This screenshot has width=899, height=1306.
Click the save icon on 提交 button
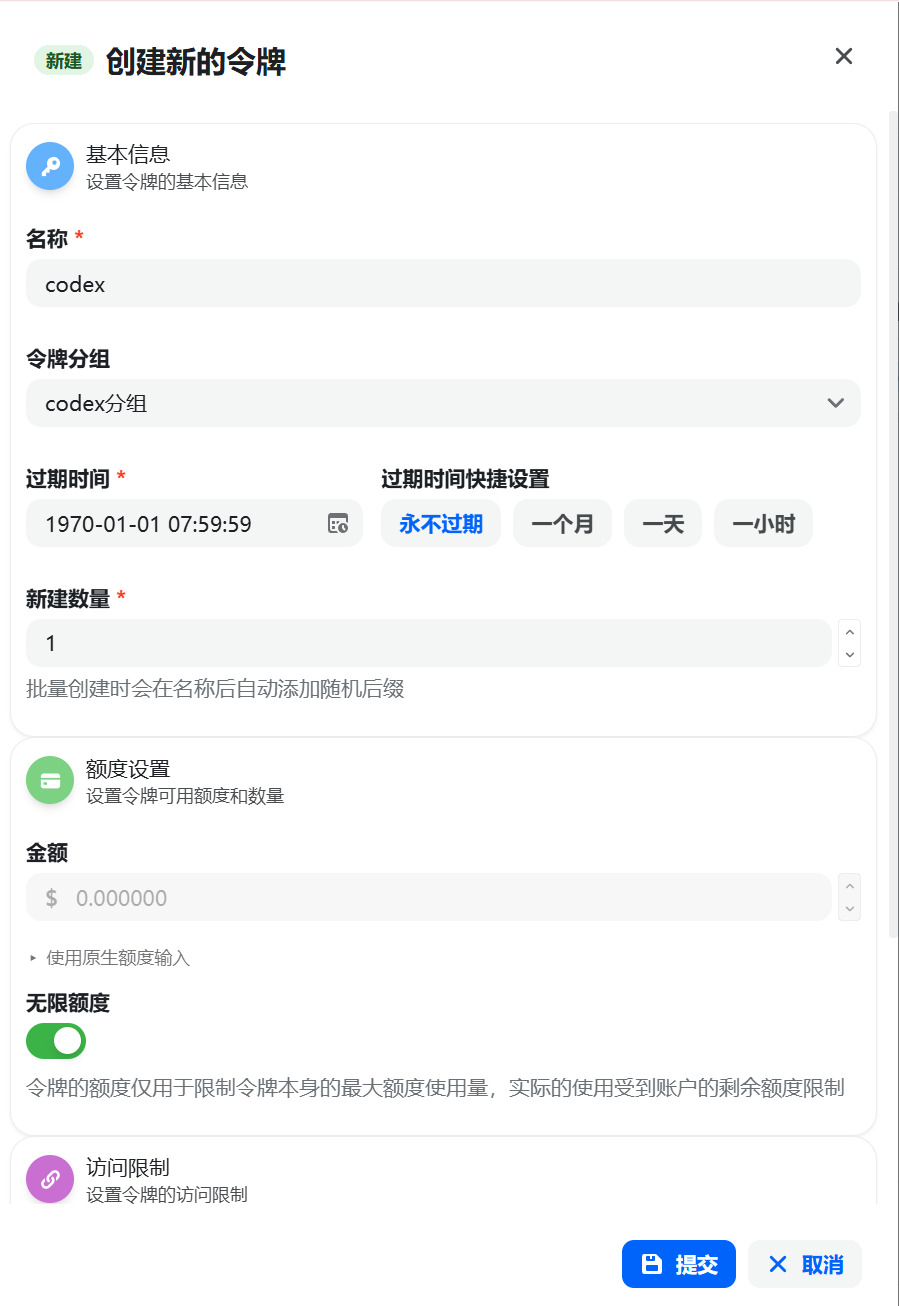(652, 1264)
